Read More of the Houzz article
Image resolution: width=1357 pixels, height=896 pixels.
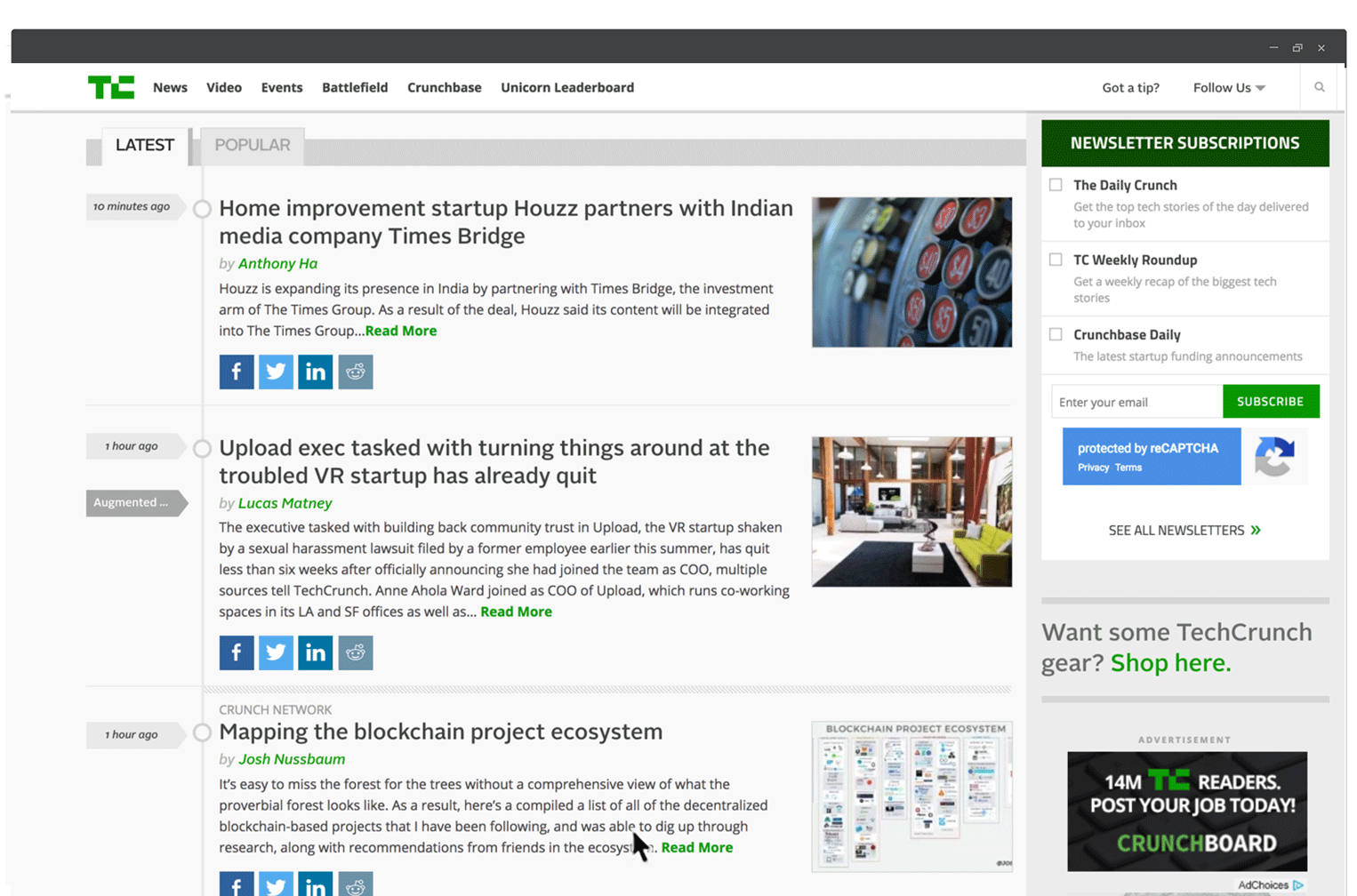coord(401,331)
